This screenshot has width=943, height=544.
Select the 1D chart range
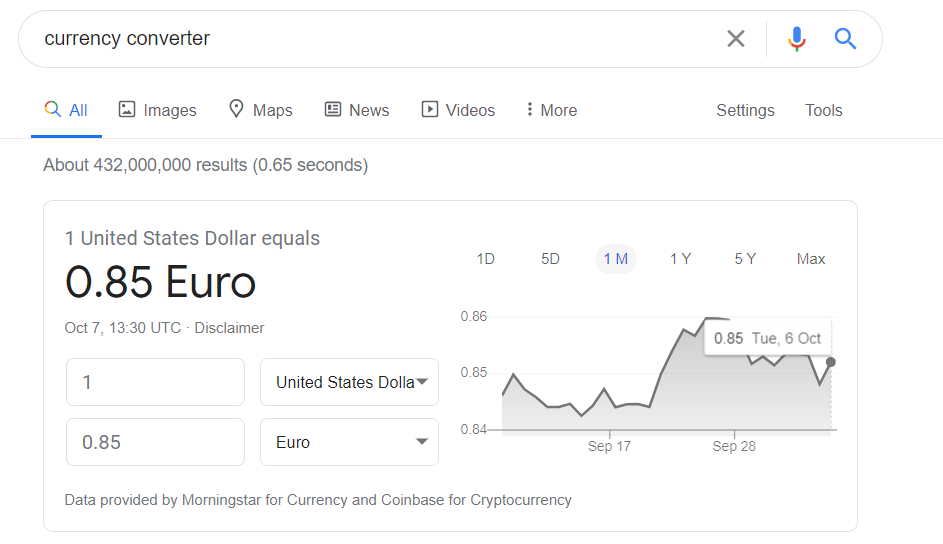[x=486, y=259]
